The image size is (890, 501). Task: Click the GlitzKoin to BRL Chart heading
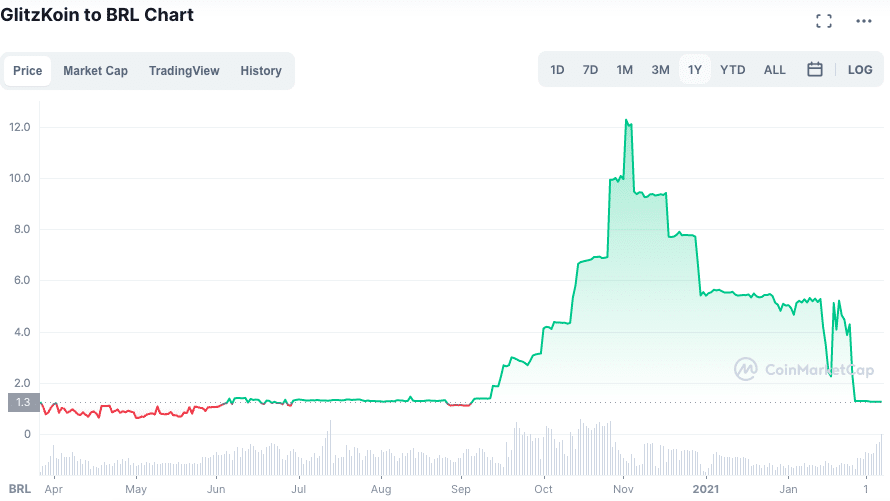(97, 14)
